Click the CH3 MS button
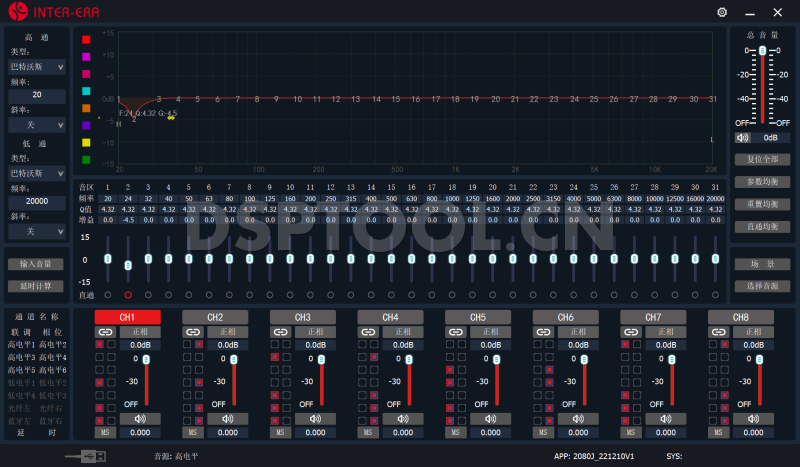This screenshot has height=467, width=800. coord(280,432)
